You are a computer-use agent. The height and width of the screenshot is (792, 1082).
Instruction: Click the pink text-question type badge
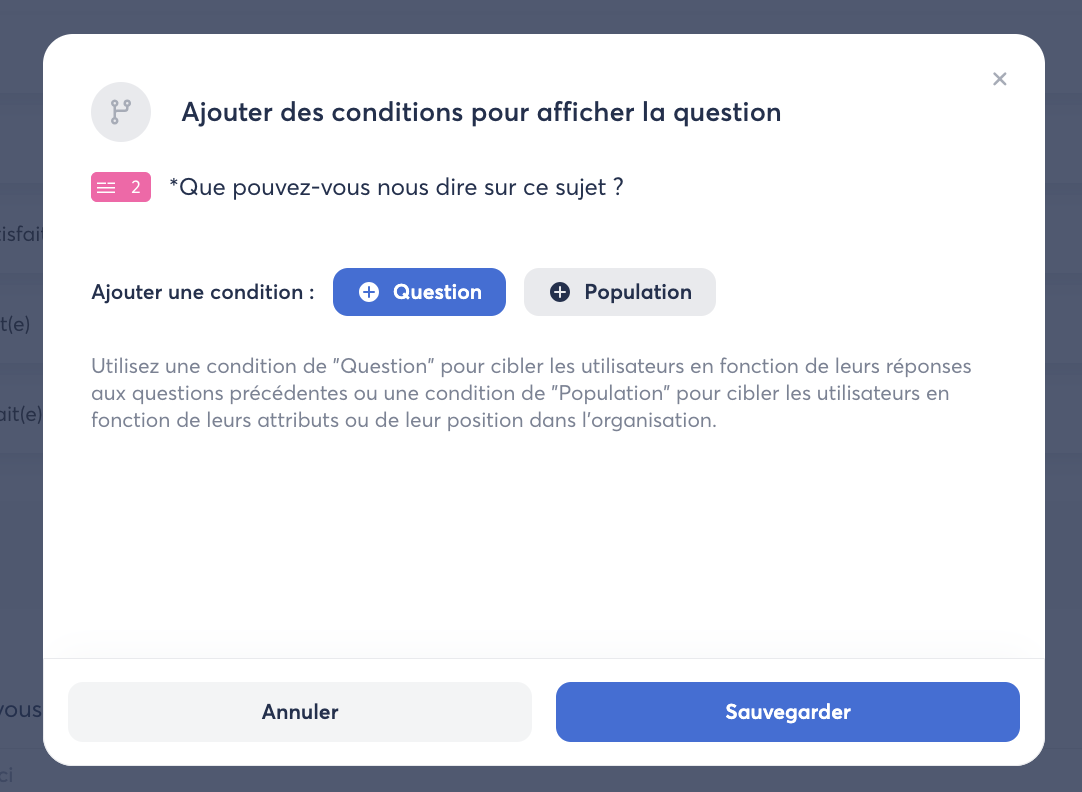click(121, 187)
